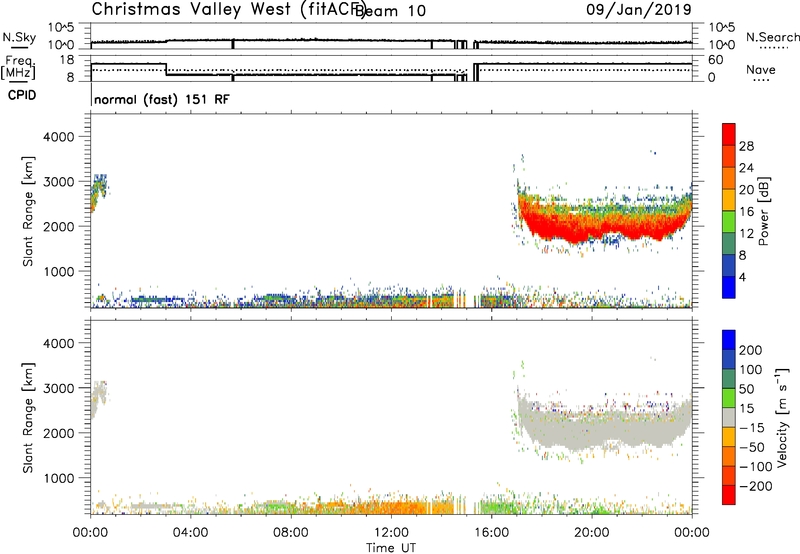Pick the red top segment of Power color bar

coord(729,135)
